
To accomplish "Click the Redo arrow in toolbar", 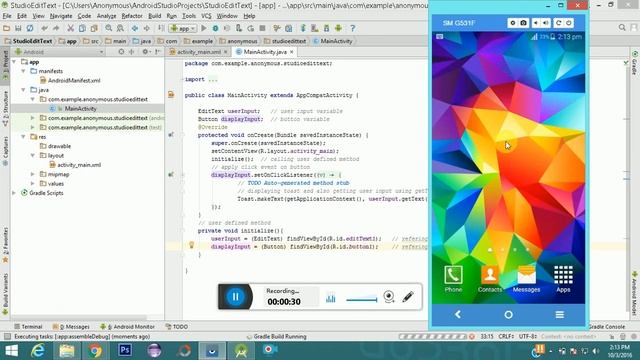I will (56, 28).
